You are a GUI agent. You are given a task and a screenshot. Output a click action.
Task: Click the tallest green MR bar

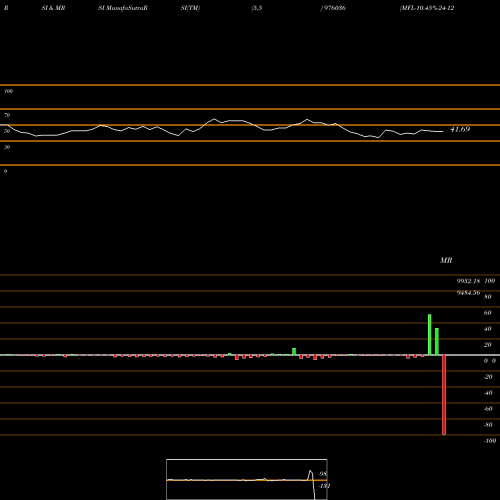[430, 335]
